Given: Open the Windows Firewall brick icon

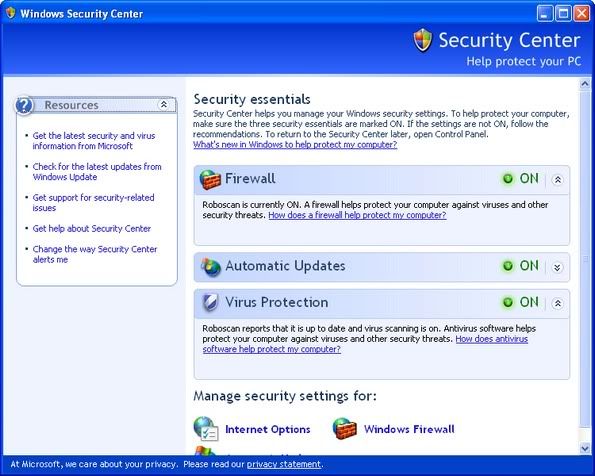Looking at the screenshot, I should coord(345,429).
